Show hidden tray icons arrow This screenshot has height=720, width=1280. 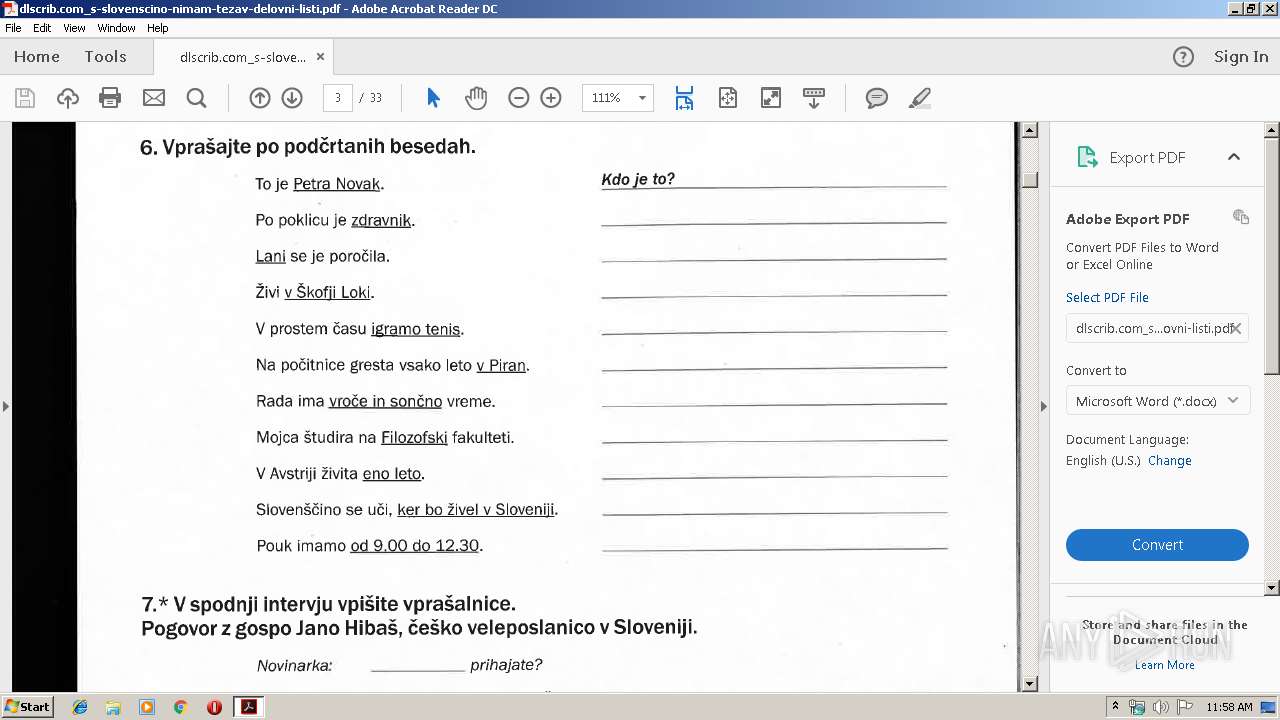[1116, 707]
